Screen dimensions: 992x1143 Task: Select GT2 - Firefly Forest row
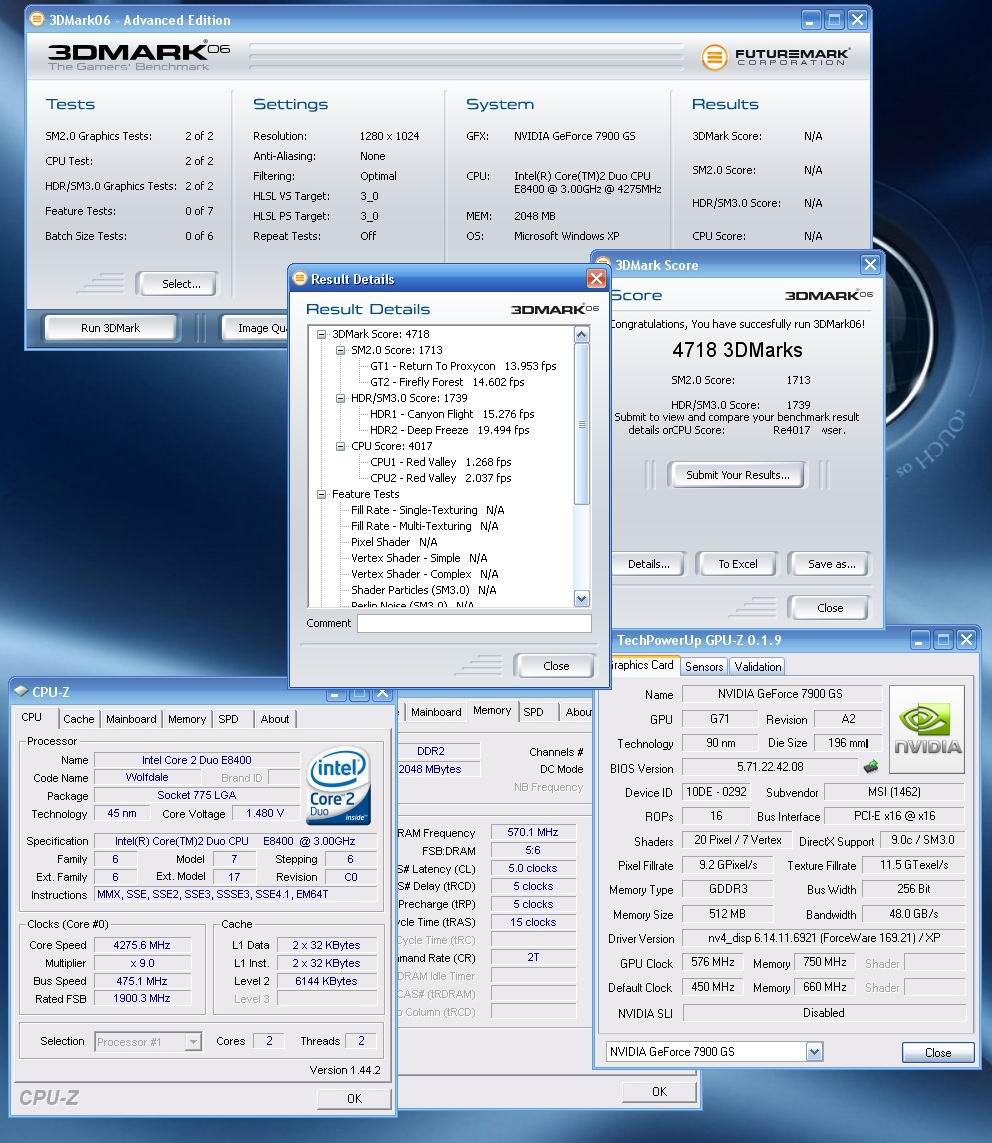(447, 382)
